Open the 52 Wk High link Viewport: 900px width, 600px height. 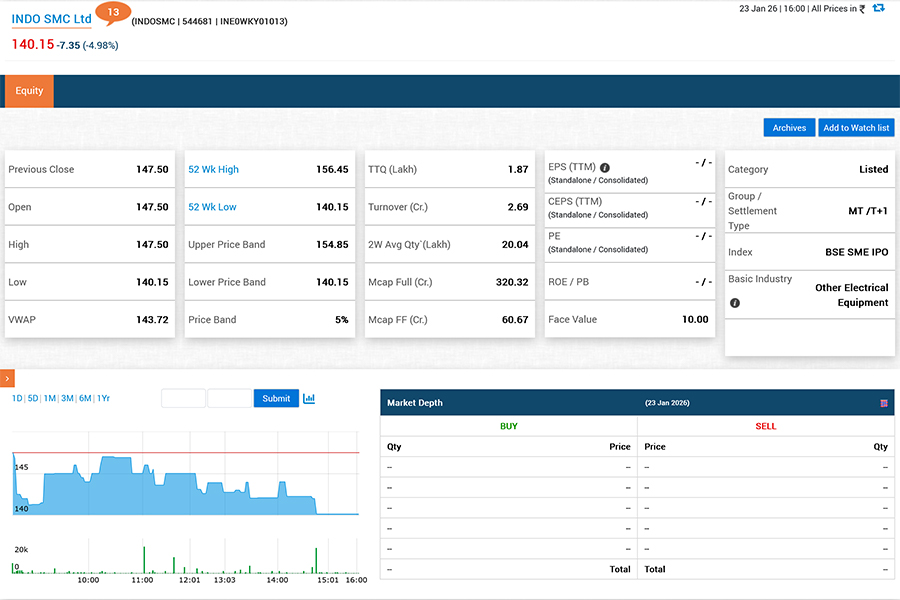pyautogui.click(x=213, y=169)
